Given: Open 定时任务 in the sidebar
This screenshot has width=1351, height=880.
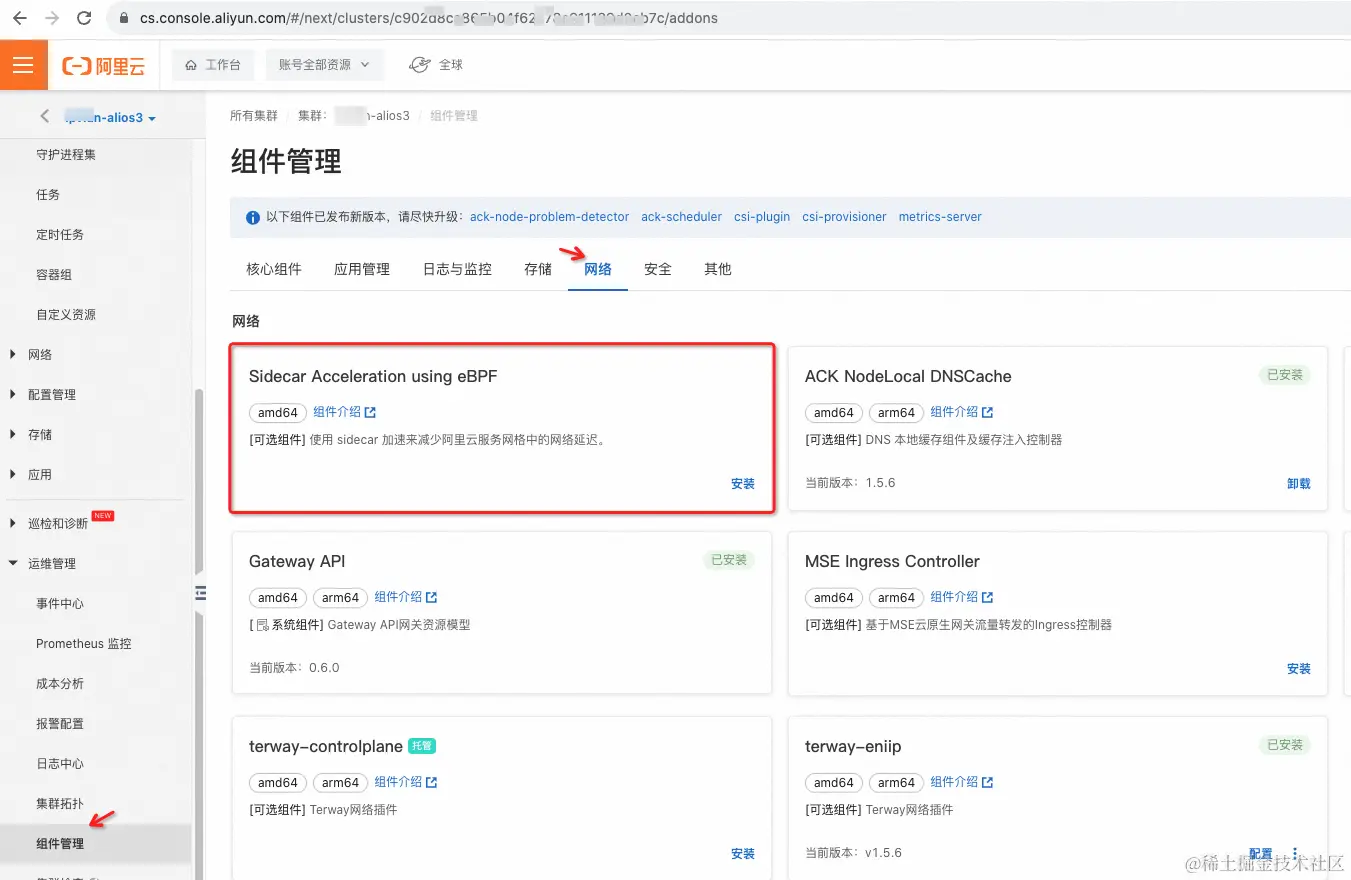Looking at the screenshot, I should [60, 235].
